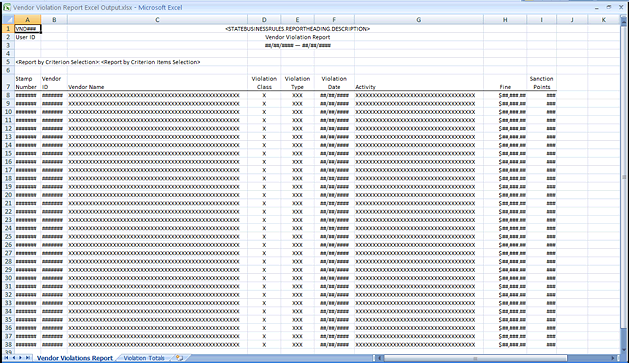Click the STATEBUSINESSRULES.REPORTHEADING.DESCRIPTION cell
This screenshot has height=363, width=629.
click(x=298, y=29)
